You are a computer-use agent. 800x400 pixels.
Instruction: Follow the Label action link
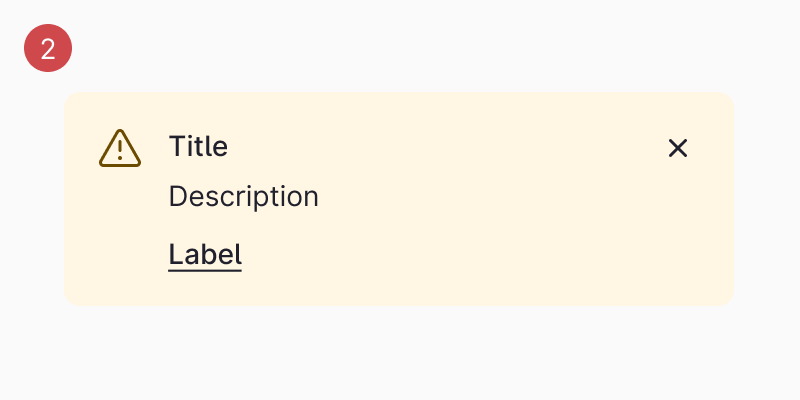pyautogui.click(x=205, y=254)
